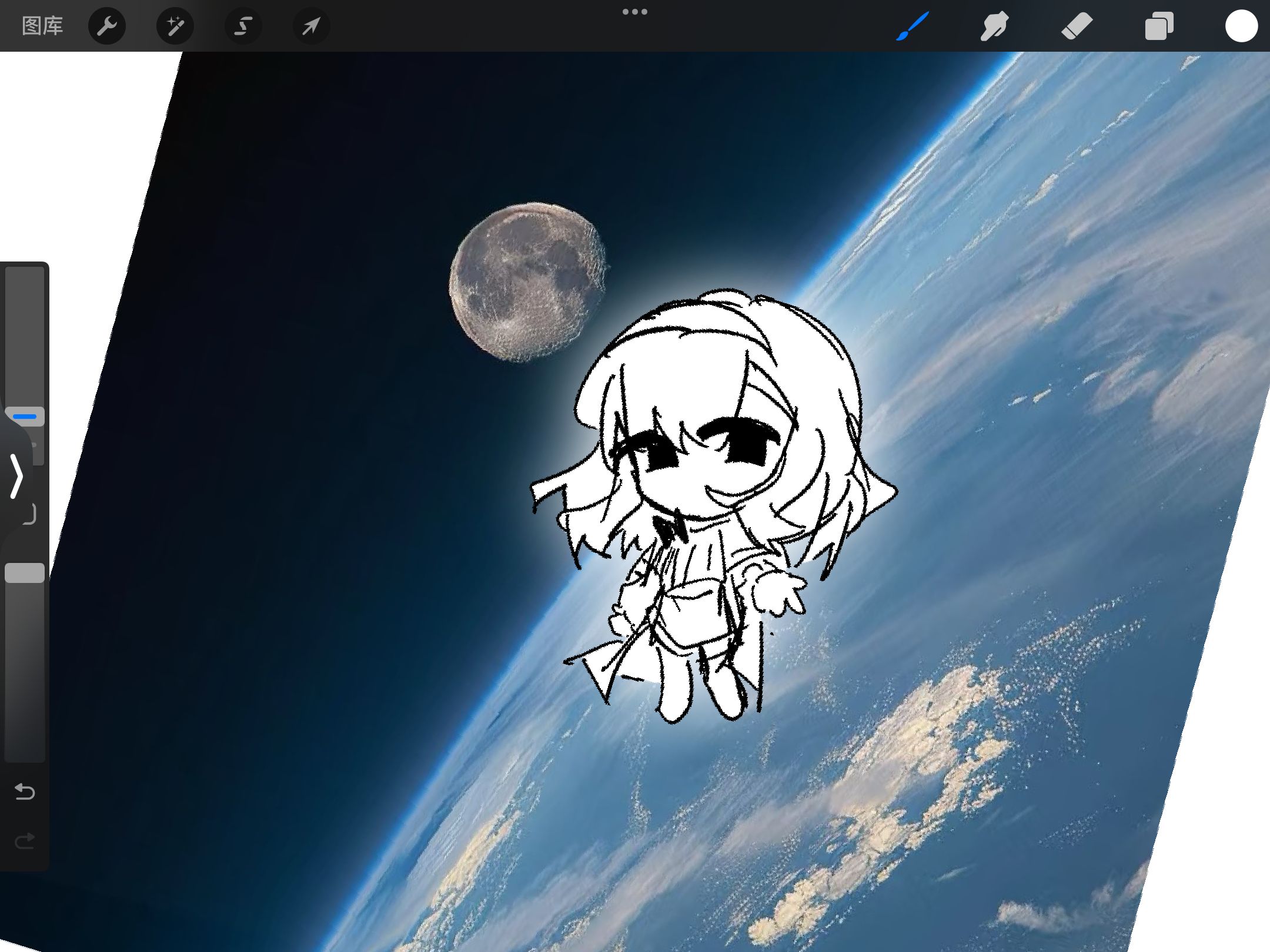The image size is (1270, 952).
Task: Activate the Selection S-shaped tool
Action: tap(243, 26)
